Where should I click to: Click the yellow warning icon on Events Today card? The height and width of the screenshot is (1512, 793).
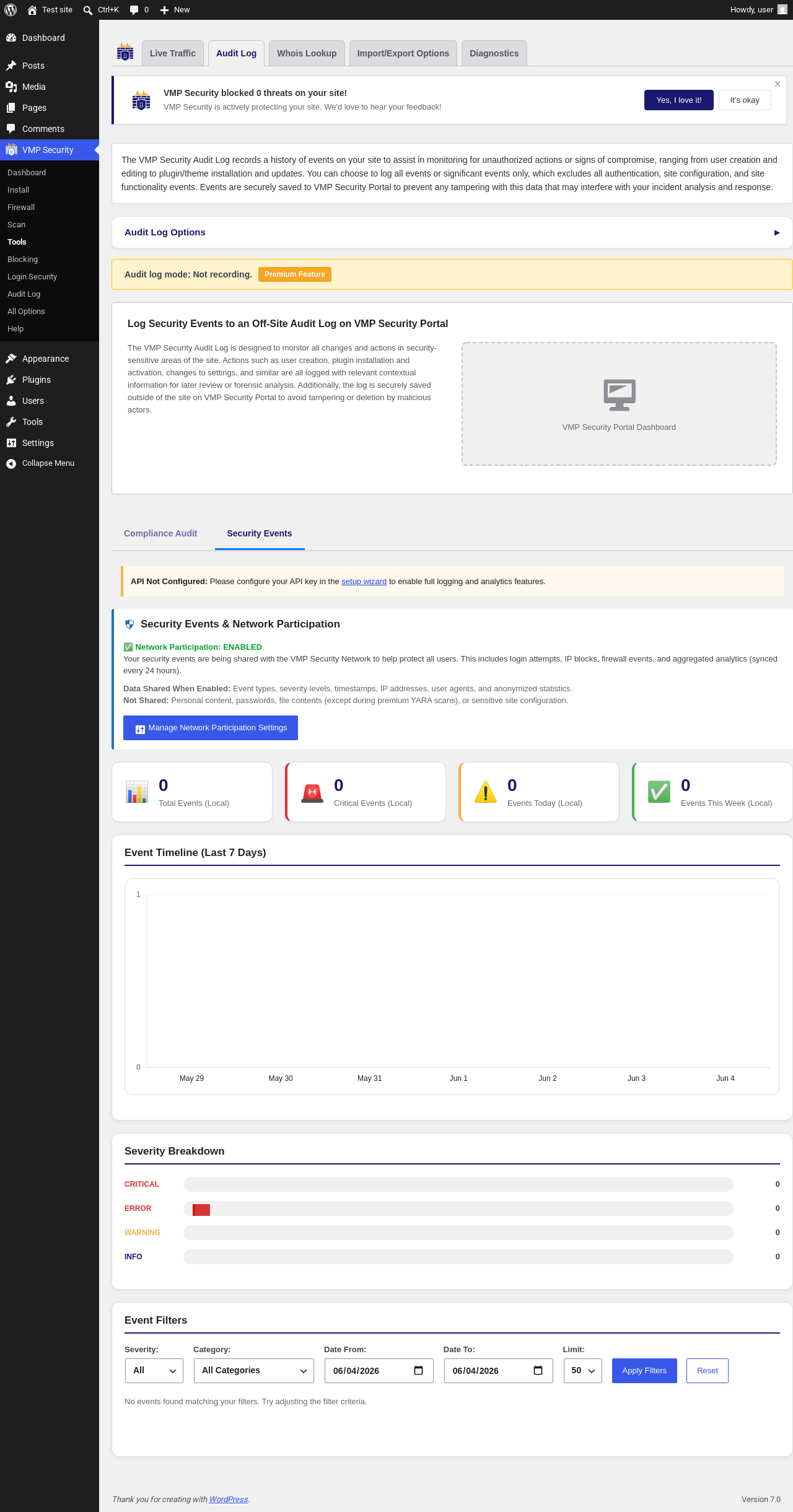pyautogui.click(x=486, y=792)
